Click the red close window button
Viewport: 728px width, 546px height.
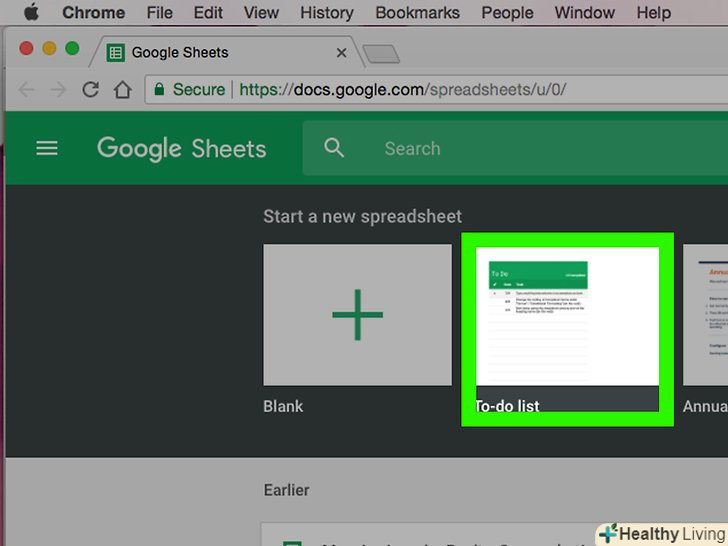tap(26, 48)
